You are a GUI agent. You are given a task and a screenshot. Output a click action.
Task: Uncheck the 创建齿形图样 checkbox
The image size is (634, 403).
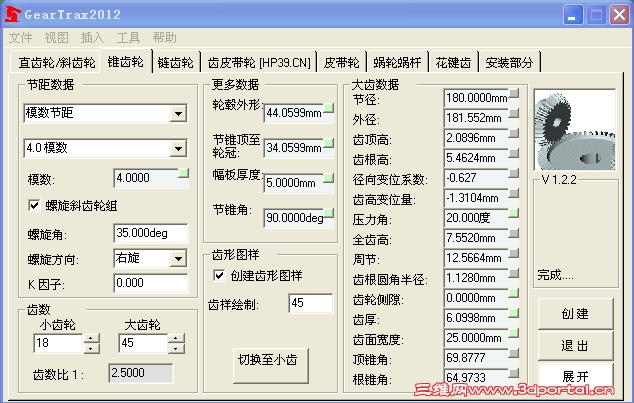coord(219,276)
